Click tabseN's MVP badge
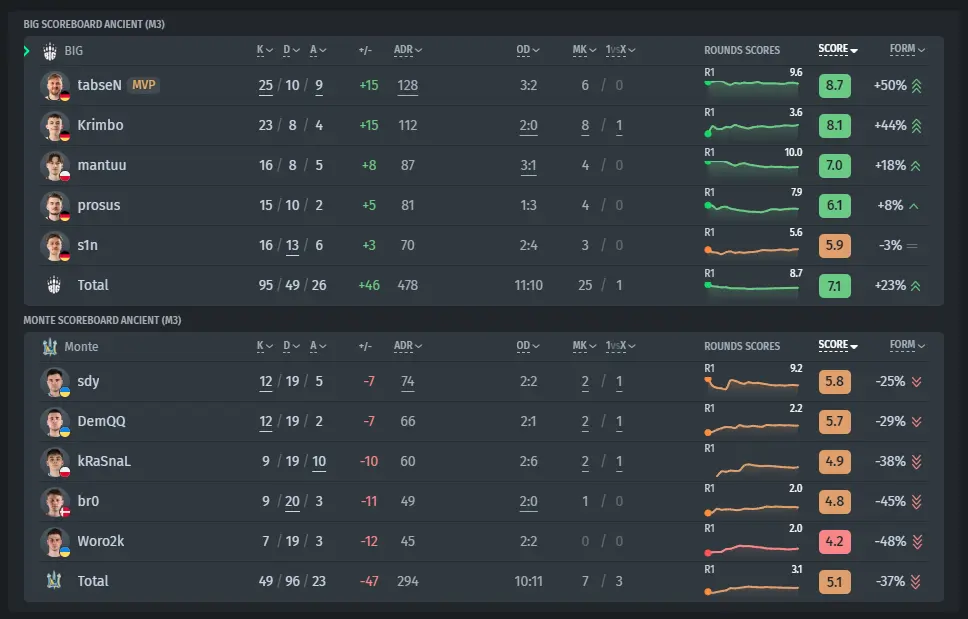This screenshot has height=619, width=968. click(144, 85)
